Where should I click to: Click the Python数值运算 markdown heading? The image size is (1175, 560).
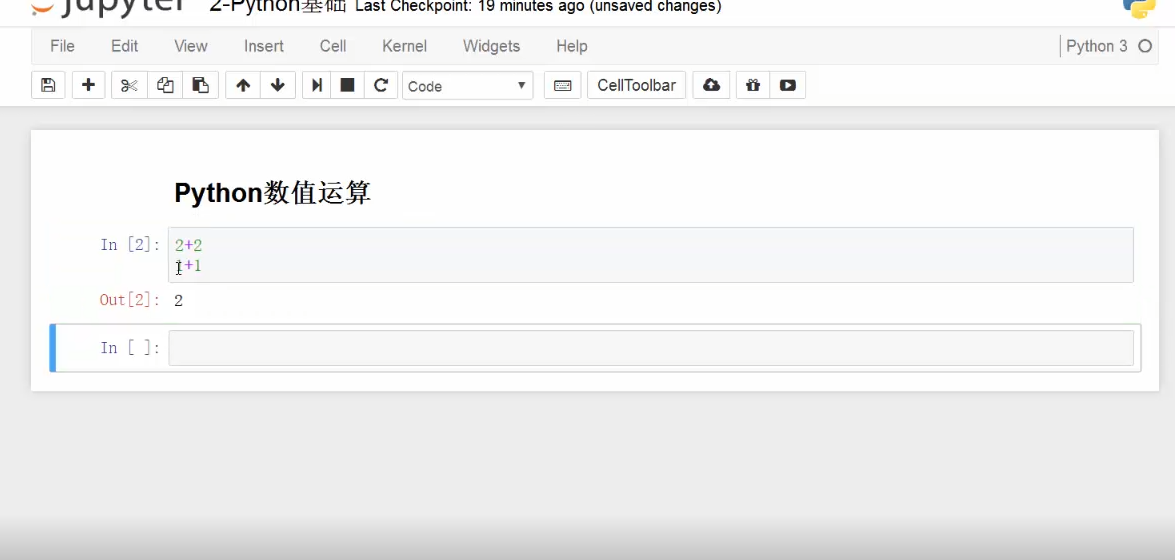tap(272, 193)
